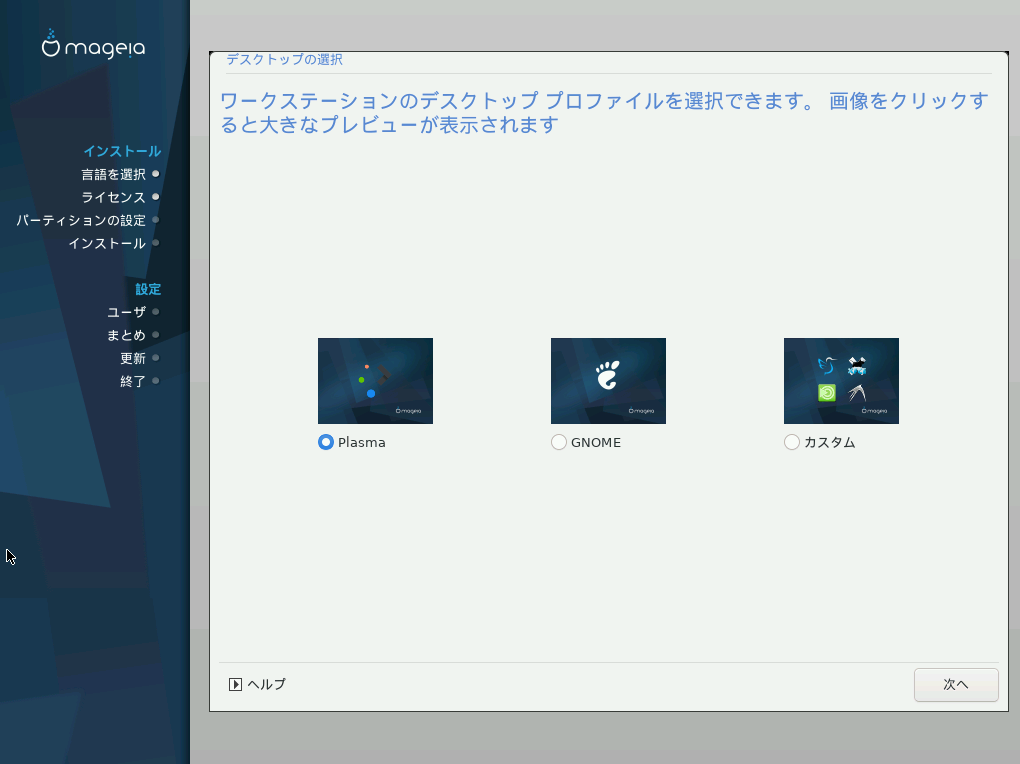Click the ライセンス step in sidebar
The width and height of the screenshot is (1020, 764).
113,197
